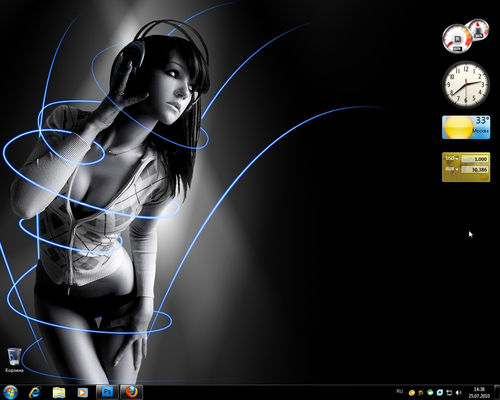Click the USD amount field showing 1,000

coord(475,159)
